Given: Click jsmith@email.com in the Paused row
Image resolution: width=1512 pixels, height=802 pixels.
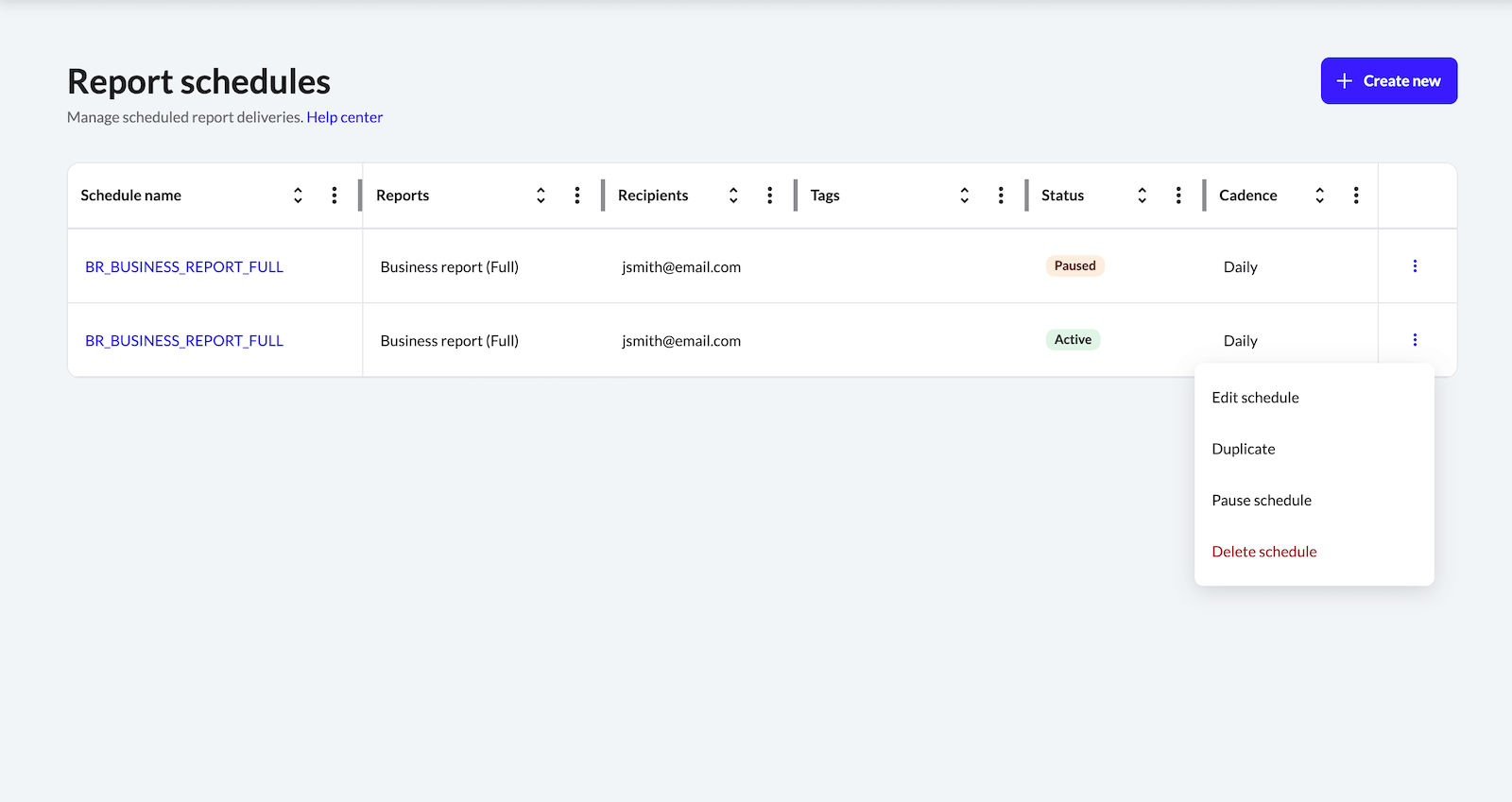Looking at the screenshot, I should (681, 267).
